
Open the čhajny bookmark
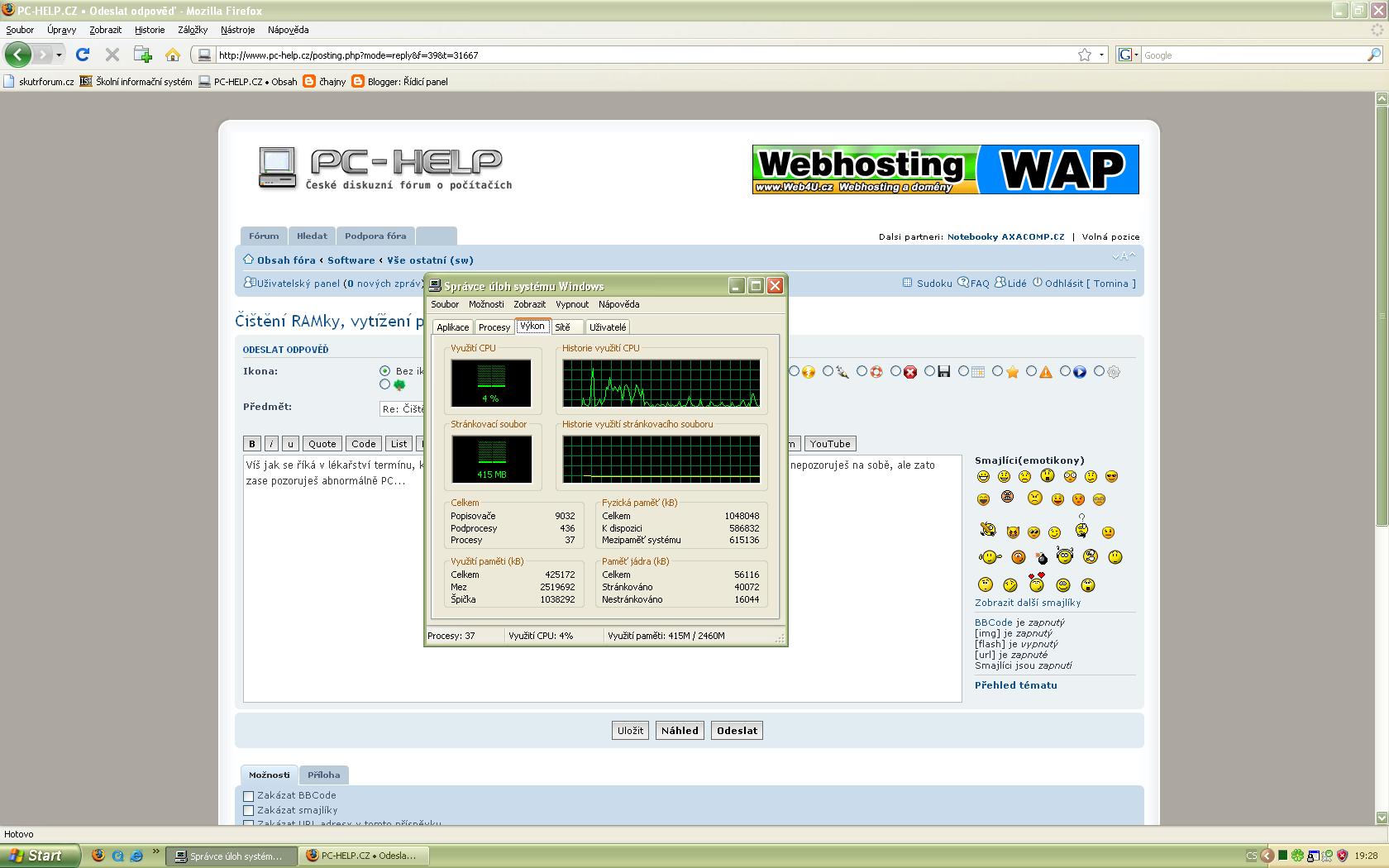(x=324, y=82)
